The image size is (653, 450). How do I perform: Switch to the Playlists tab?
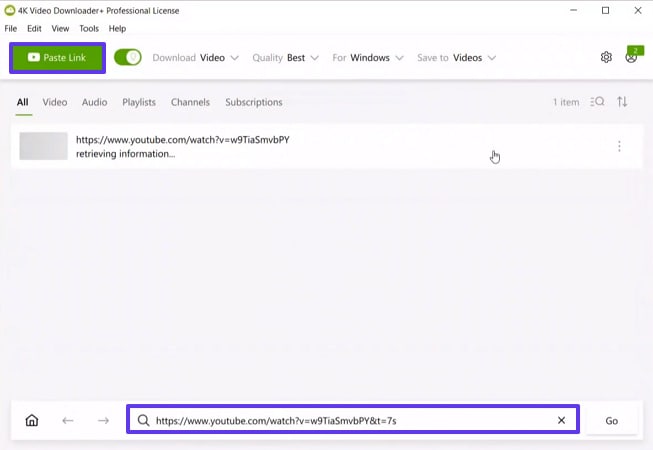139,102
